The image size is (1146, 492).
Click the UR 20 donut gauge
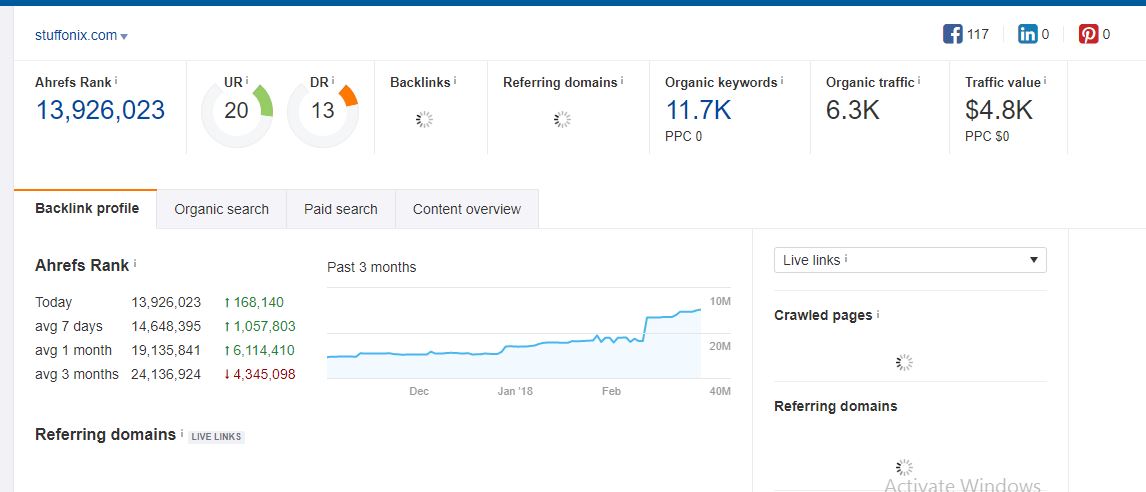(237, 112)
